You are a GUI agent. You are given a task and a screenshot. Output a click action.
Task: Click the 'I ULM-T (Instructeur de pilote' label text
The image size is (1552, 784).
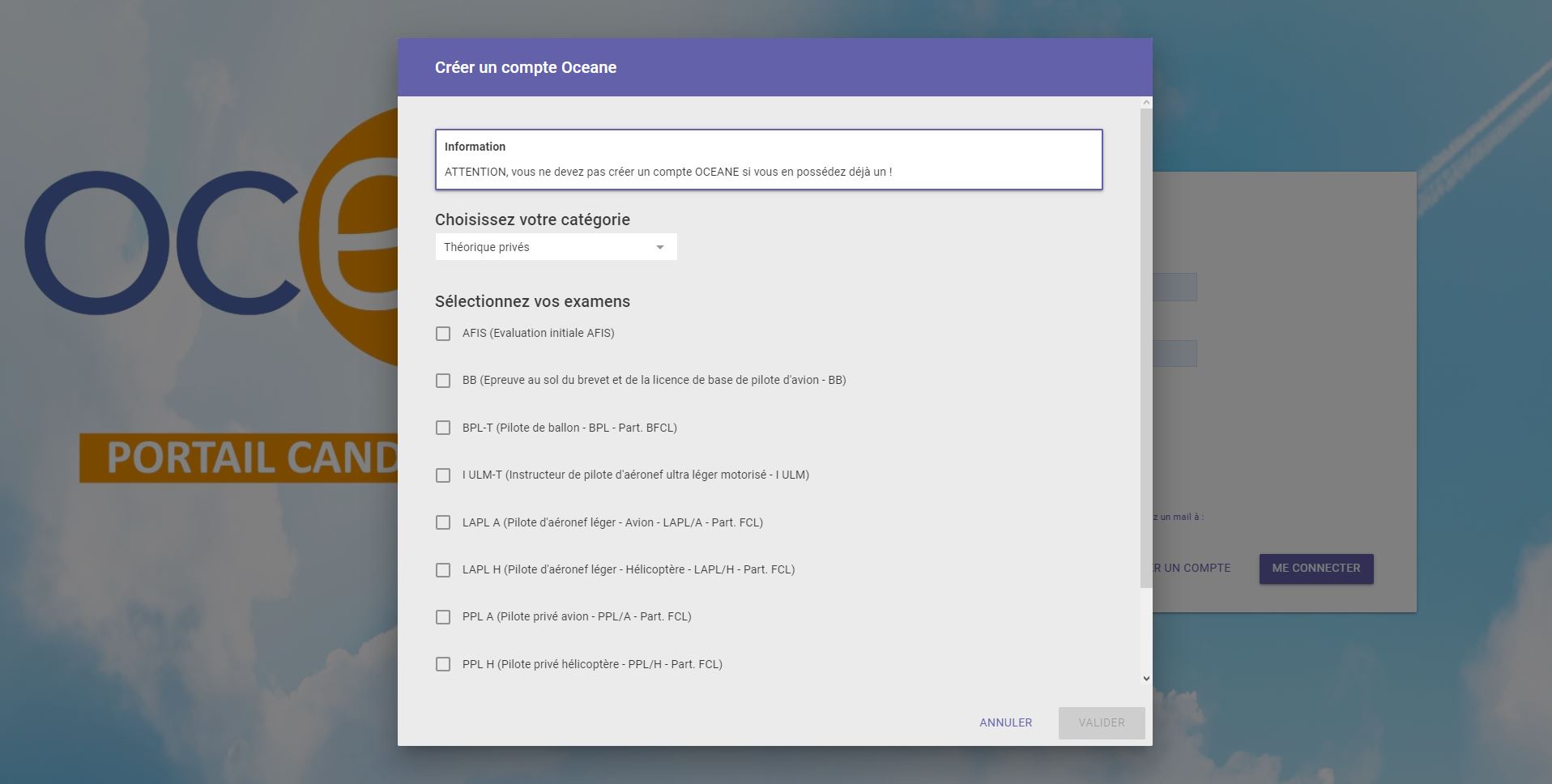636,475
